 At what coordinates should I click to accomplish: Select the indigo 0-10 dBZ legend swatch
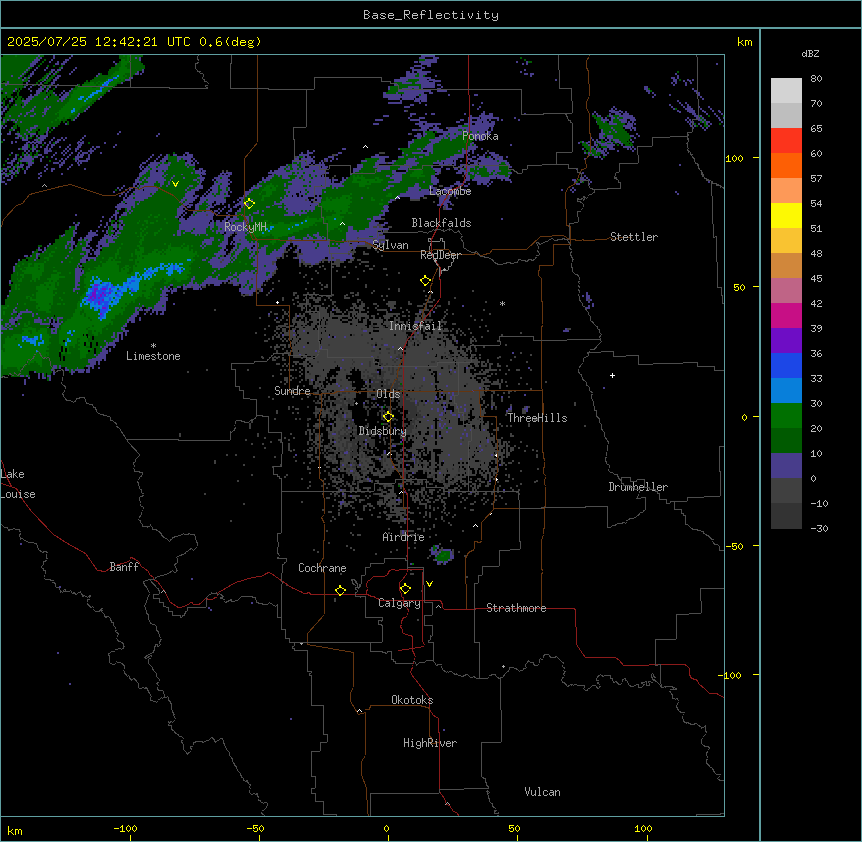point(786,466)
